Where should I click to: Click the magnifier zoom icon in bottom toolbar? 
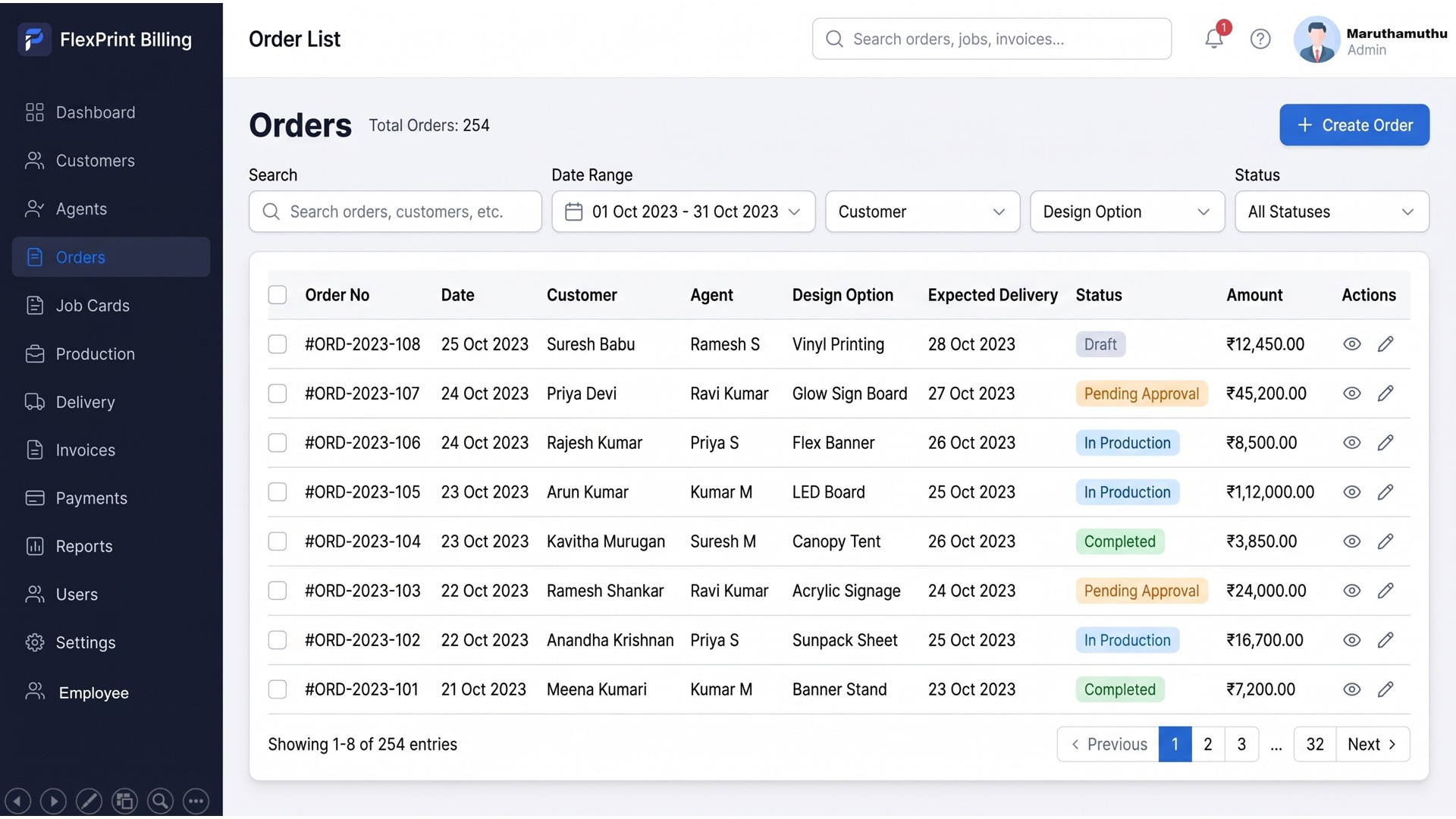(160, 801)
